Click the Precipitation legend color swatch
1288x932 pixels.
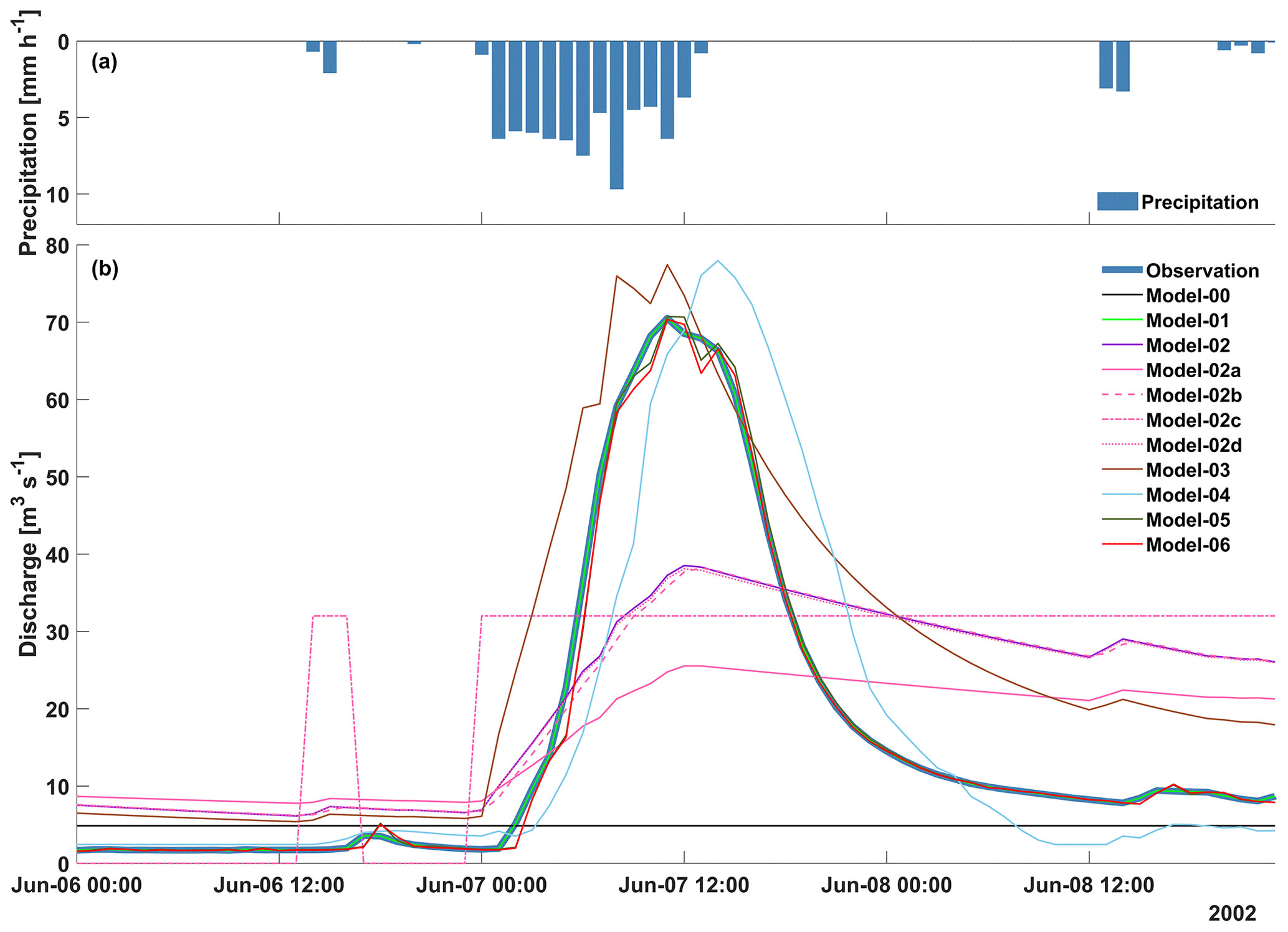(x=1117, y=201)
